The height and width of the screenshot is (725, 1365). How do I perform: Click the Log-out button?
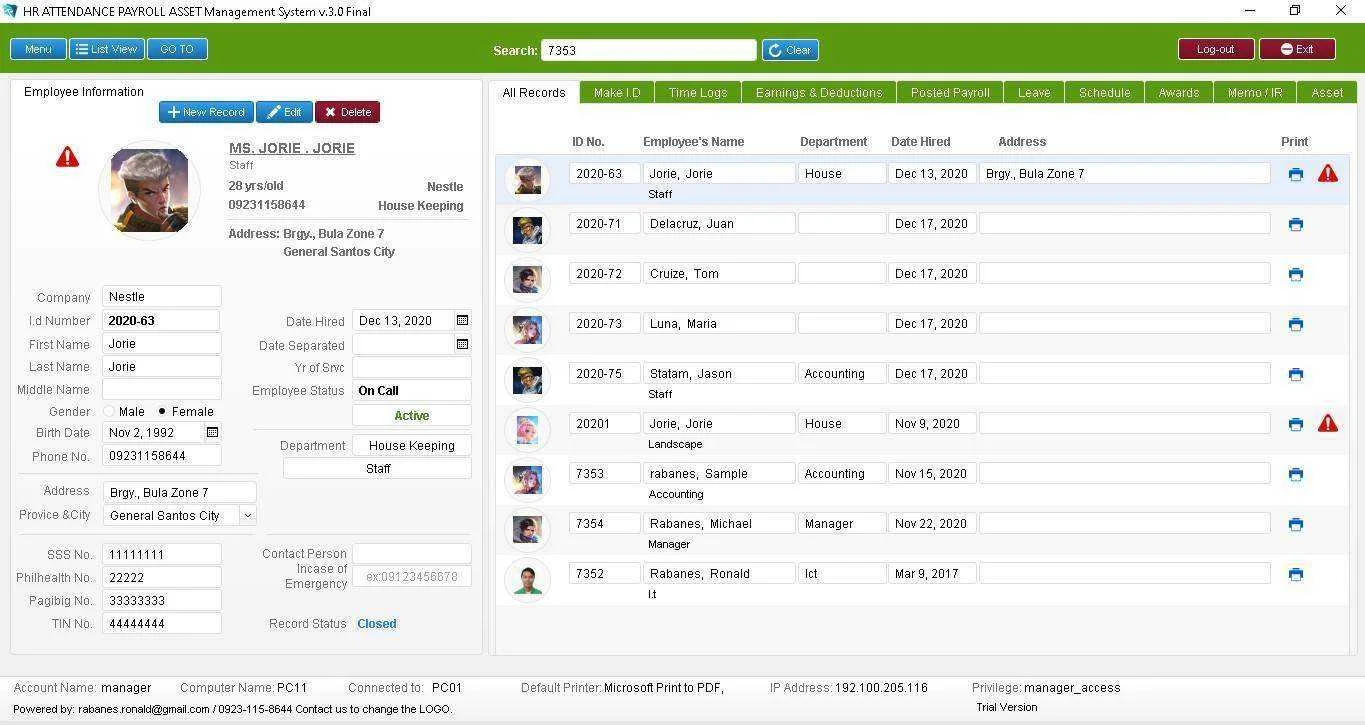tap(1215, 49)
